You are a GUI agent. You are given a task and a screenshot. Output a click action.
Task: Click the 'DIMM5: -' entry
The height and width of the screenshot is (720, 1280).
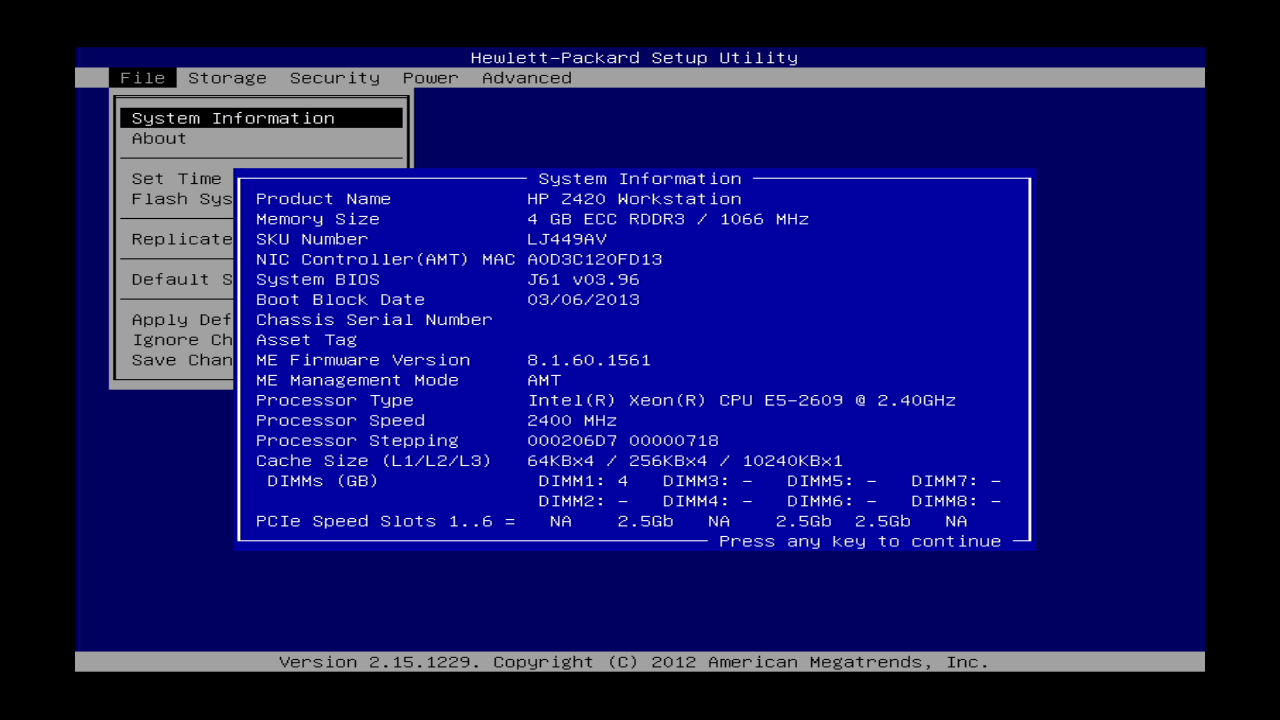pyautogui.click(x=832, y=481)
